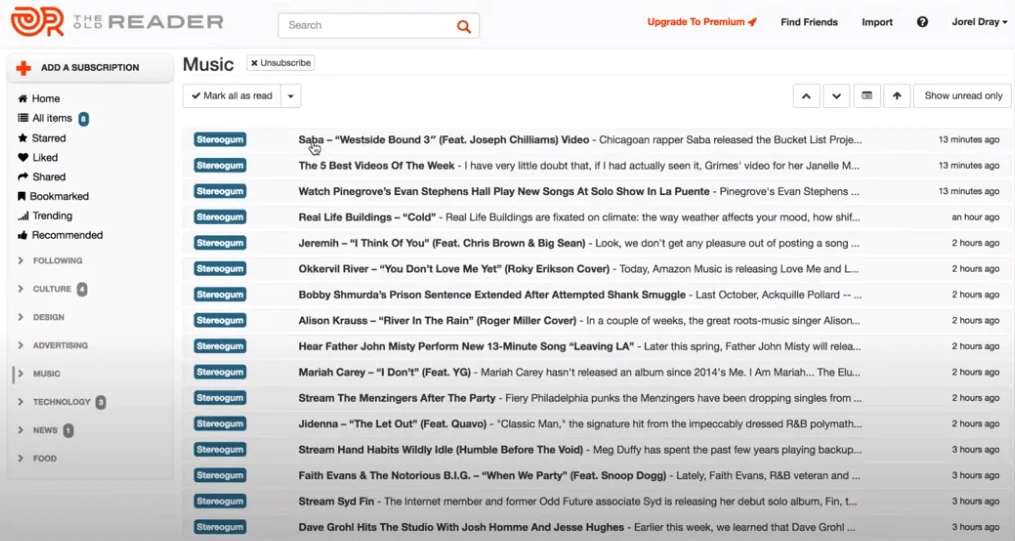
Task: Click the previous item up-chevron button
Action: (x=806, y=96)
